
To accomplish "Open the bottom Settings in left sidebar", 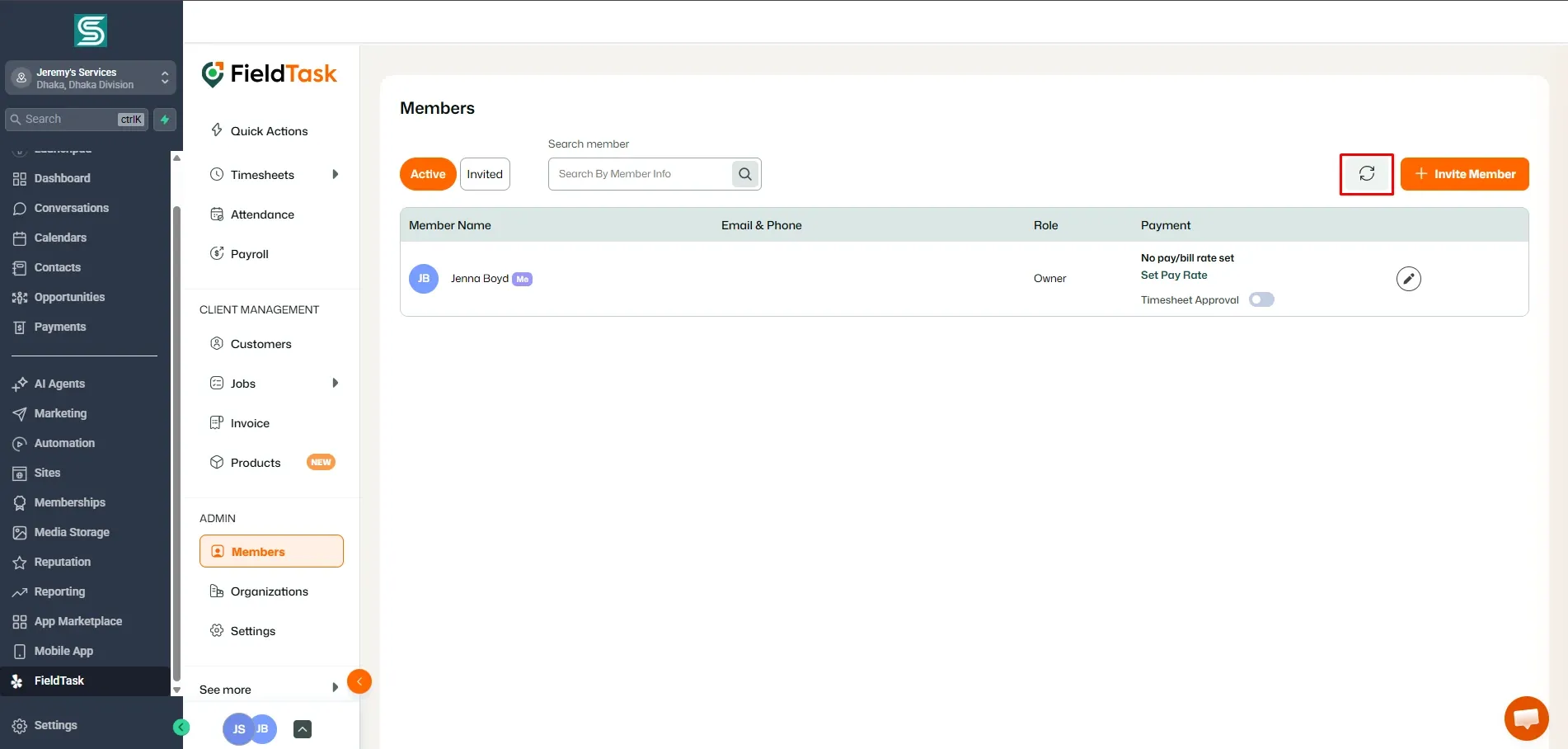I will tap(55, 725).
